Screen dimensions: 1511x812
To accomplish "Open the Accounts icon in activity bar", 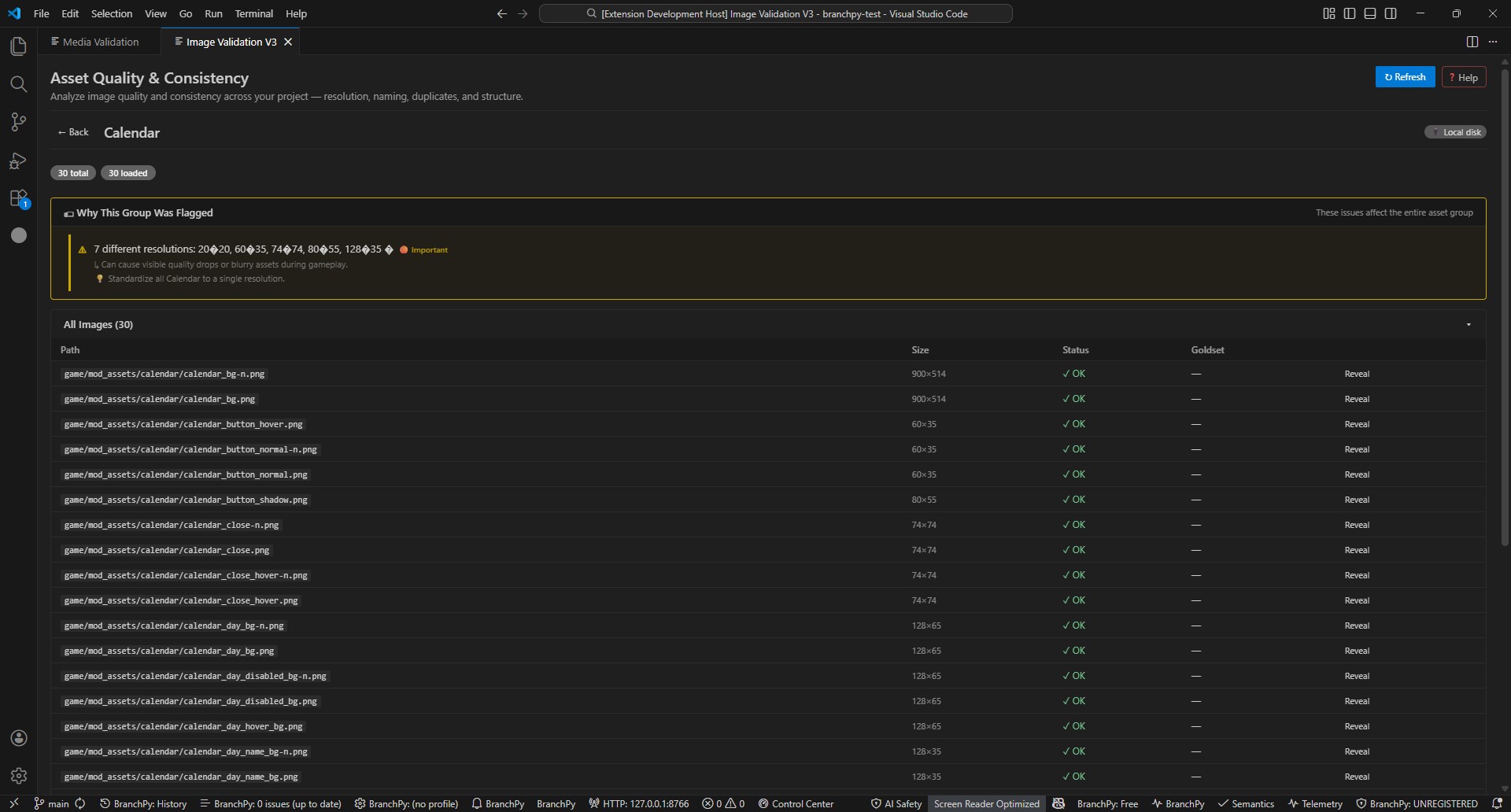I will (19, 738).
